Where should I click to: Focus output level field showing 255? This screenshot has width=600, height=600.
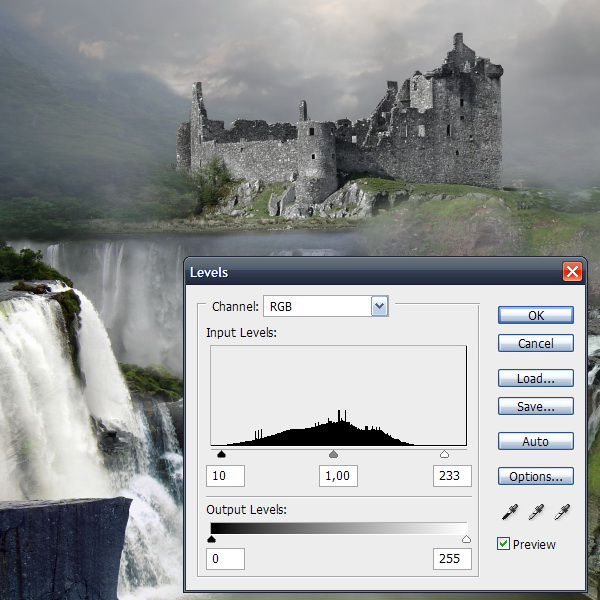click(452, 559)
